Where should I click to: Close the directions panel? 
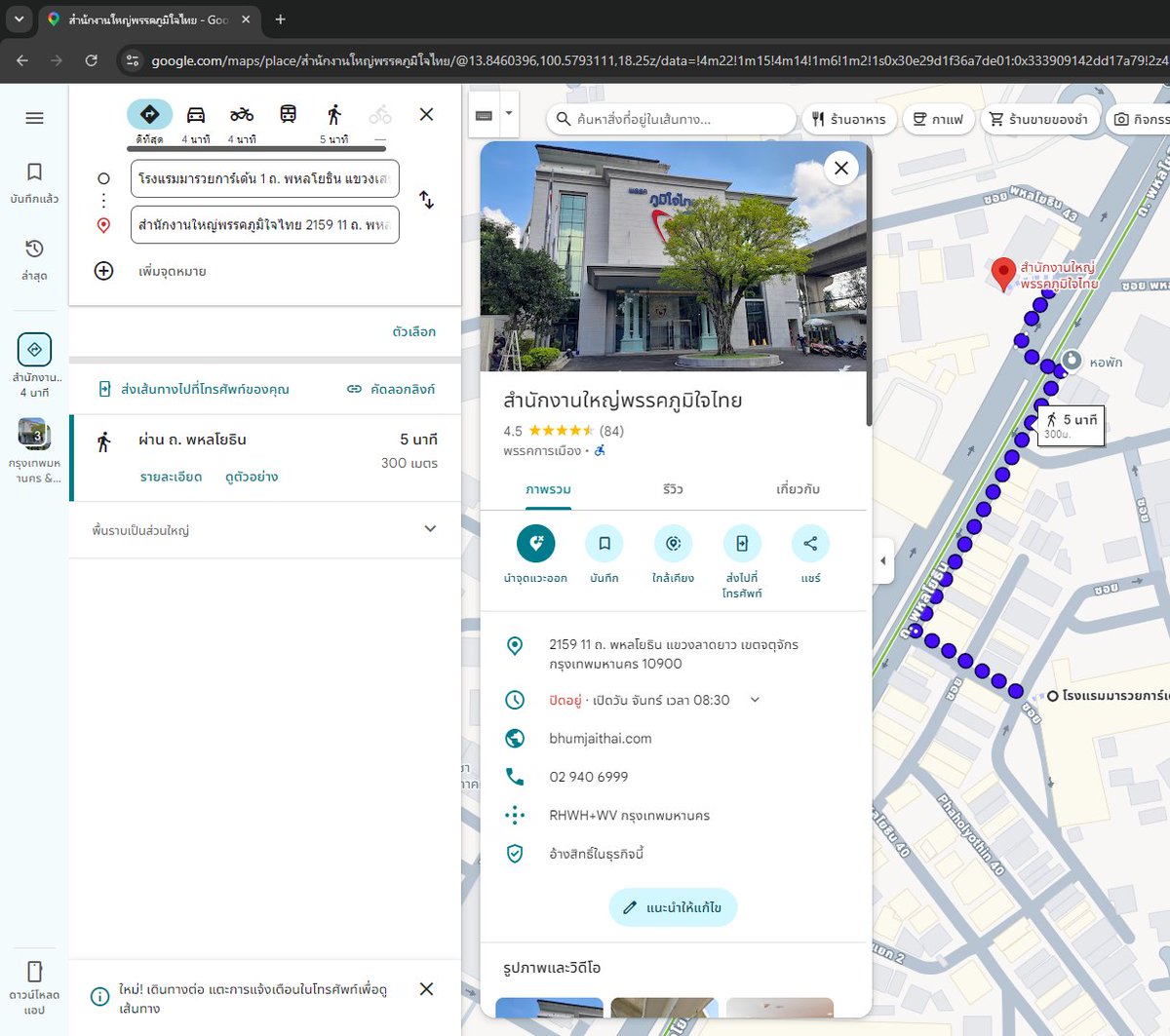pyautogui.click(x=426, y=114)
